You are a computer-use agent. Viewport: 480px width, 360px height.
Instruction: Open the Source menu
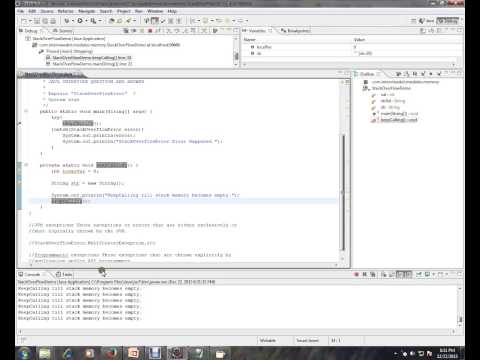pos(47,11)
